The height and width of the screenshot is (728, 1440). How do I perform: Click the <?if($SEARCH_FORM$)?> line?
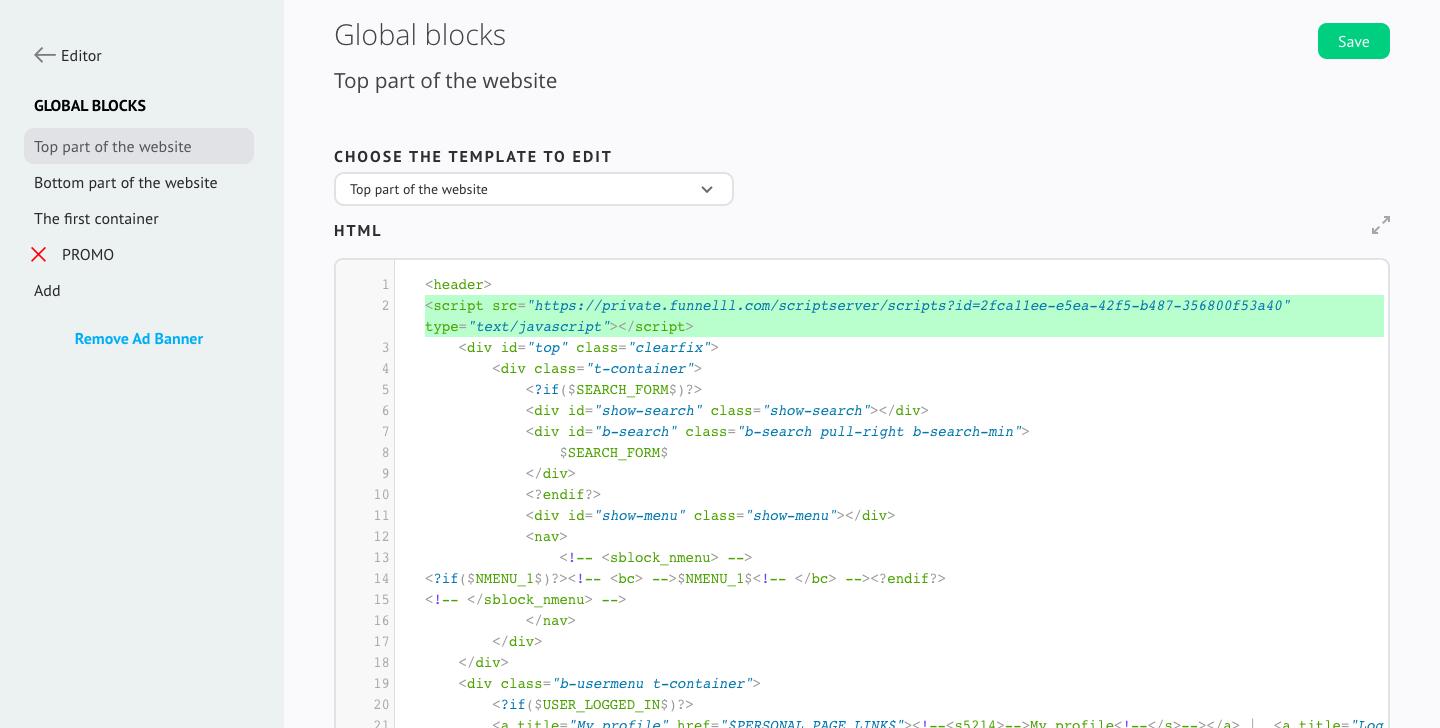click(614, 390)
